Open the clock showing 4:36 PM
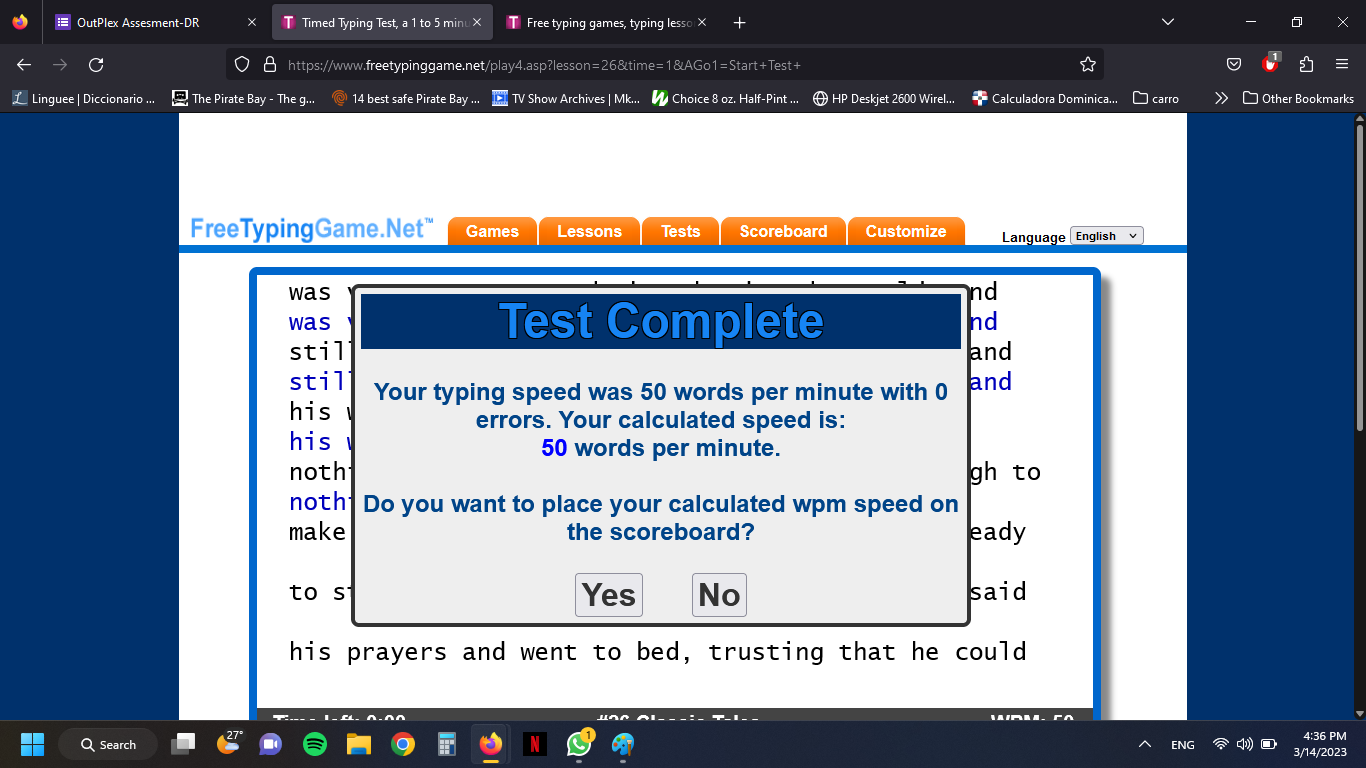 pos(1318,744)
